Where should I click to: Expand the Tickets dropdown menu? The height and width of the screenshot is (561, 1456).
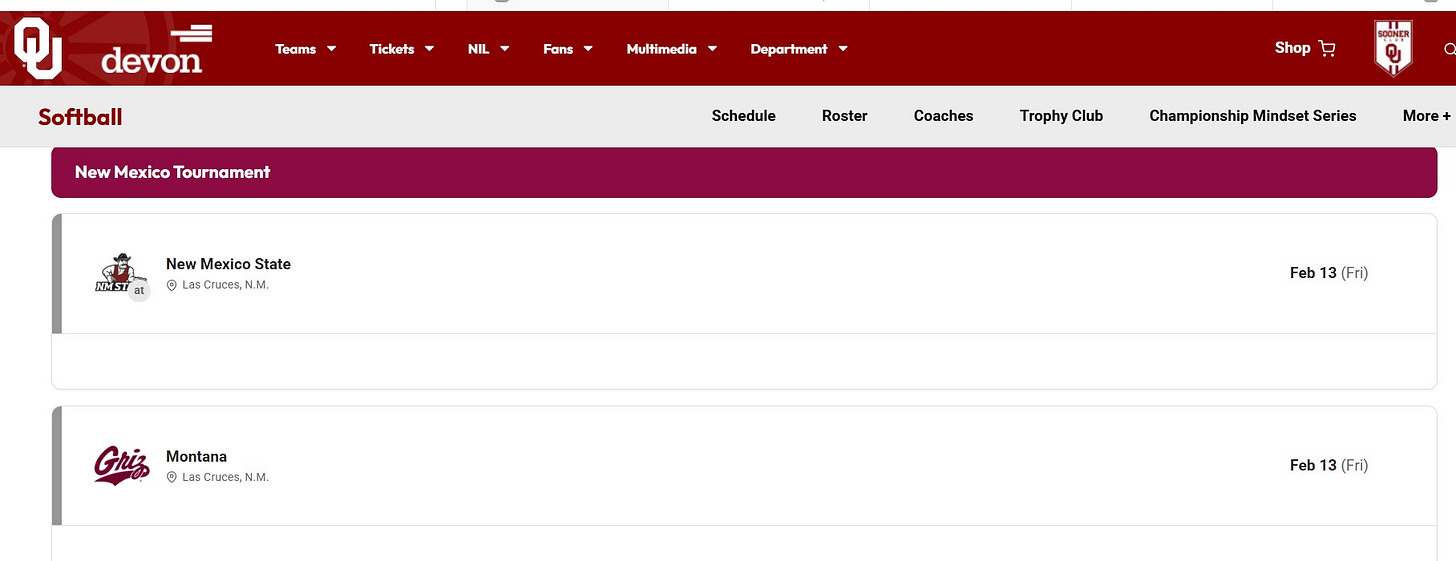pos(402,49)
